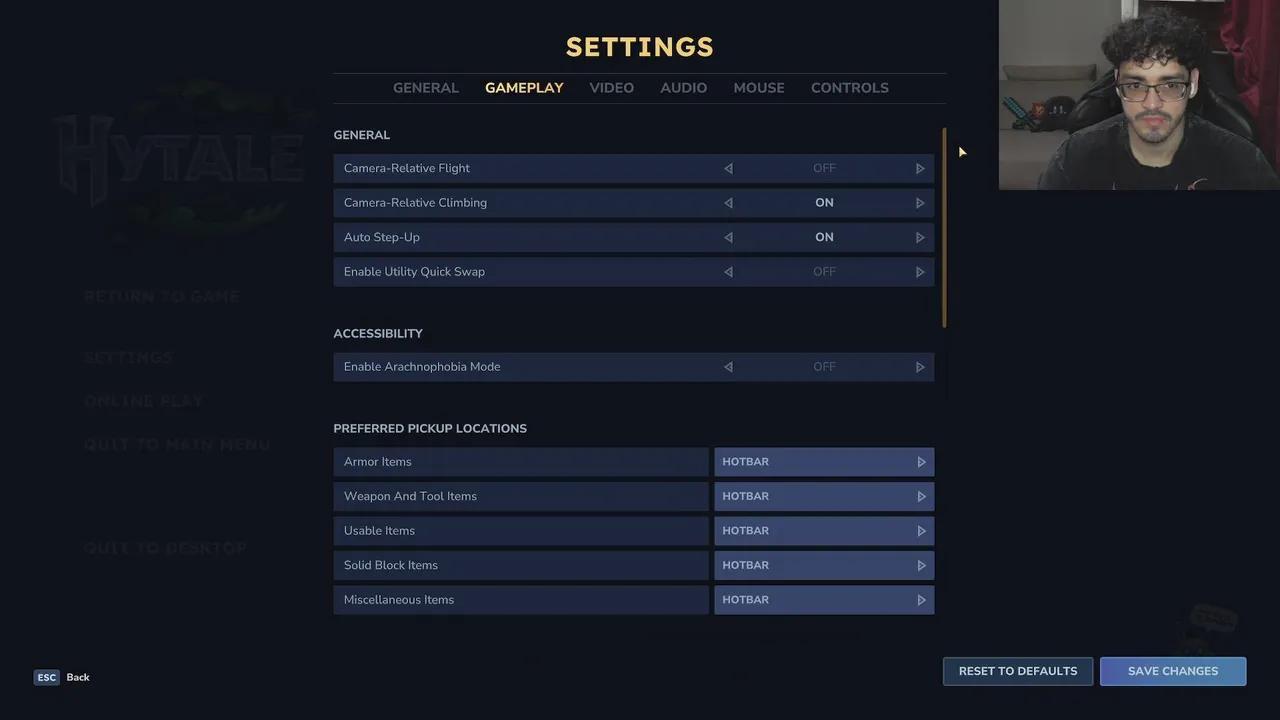Image resolution: width=1280 pixels, height=720 pixels.
Task: Click left arrow for Enable Utility Quick Swap
Action: click(x=728, y=272)
